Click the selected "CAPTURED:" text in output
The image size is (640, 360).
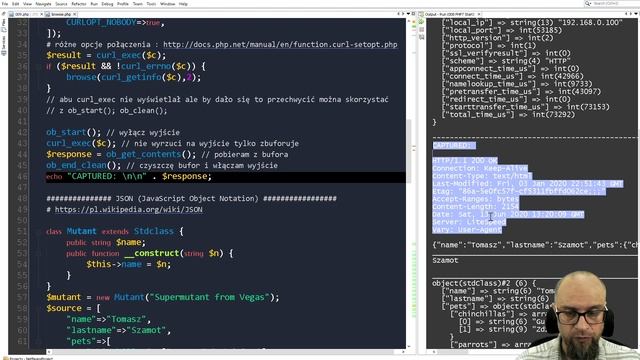tap(454, 146)
